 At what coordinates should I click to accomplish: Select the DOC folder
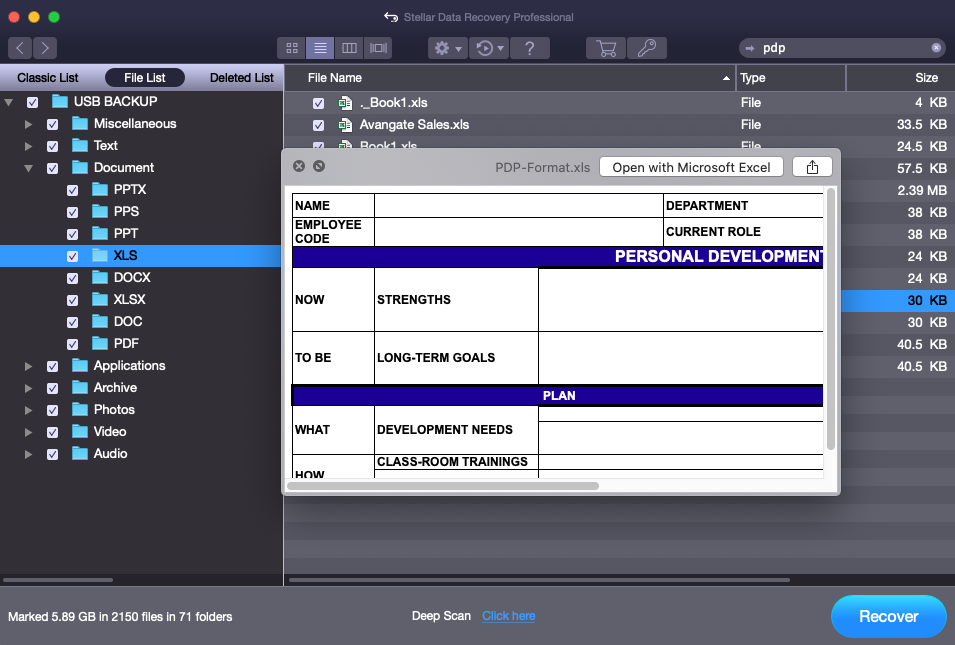click(x=128, y=321)
